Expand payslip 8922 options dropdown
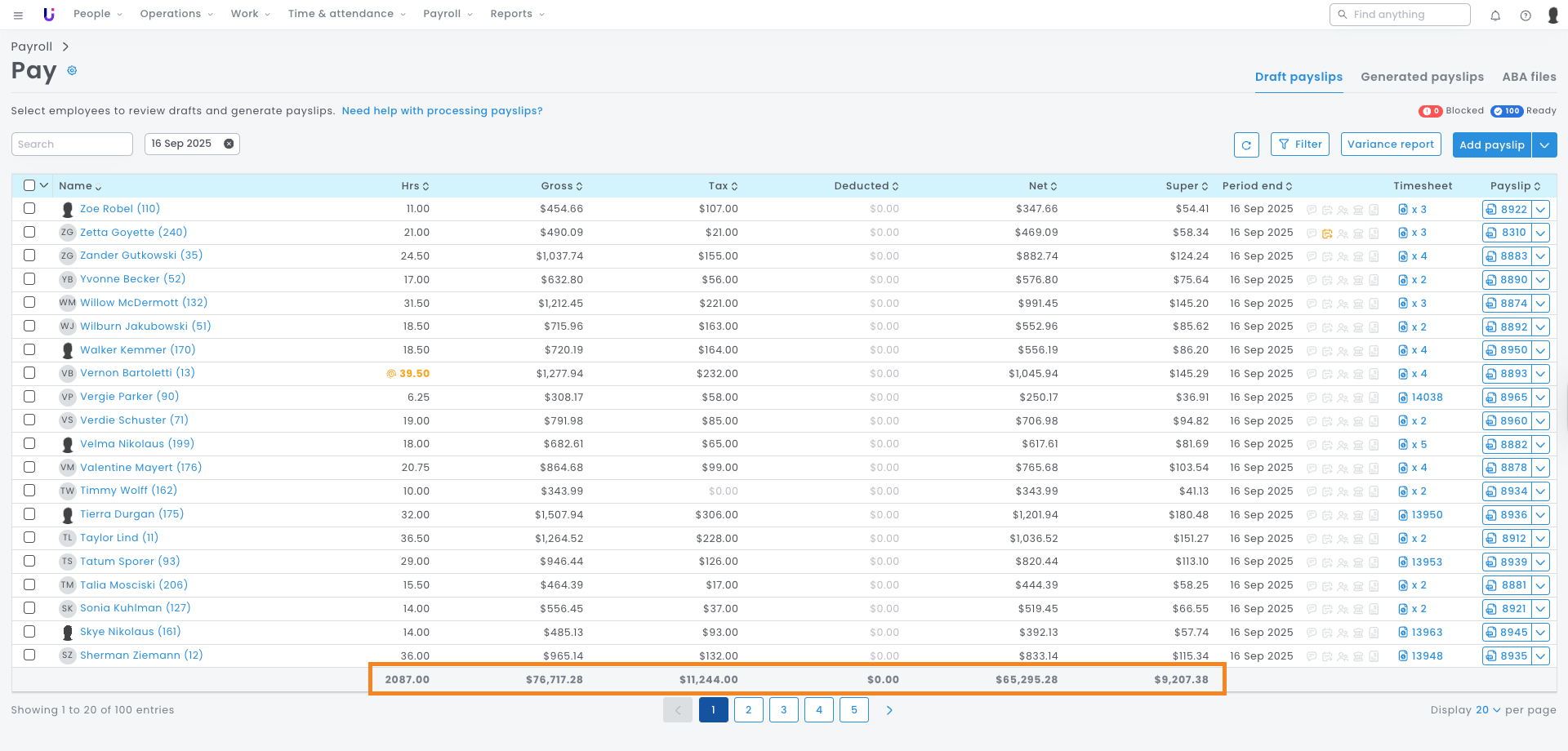Image resolution: width=1568 pixels, height=751 pixels. click(x=1540, y=210)
